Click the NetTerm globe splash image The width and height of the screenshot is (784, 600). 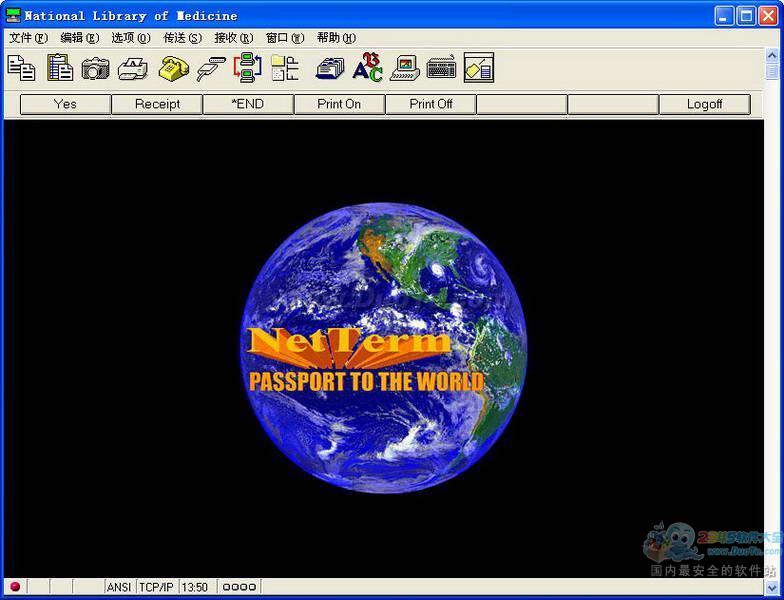point(383,348)
